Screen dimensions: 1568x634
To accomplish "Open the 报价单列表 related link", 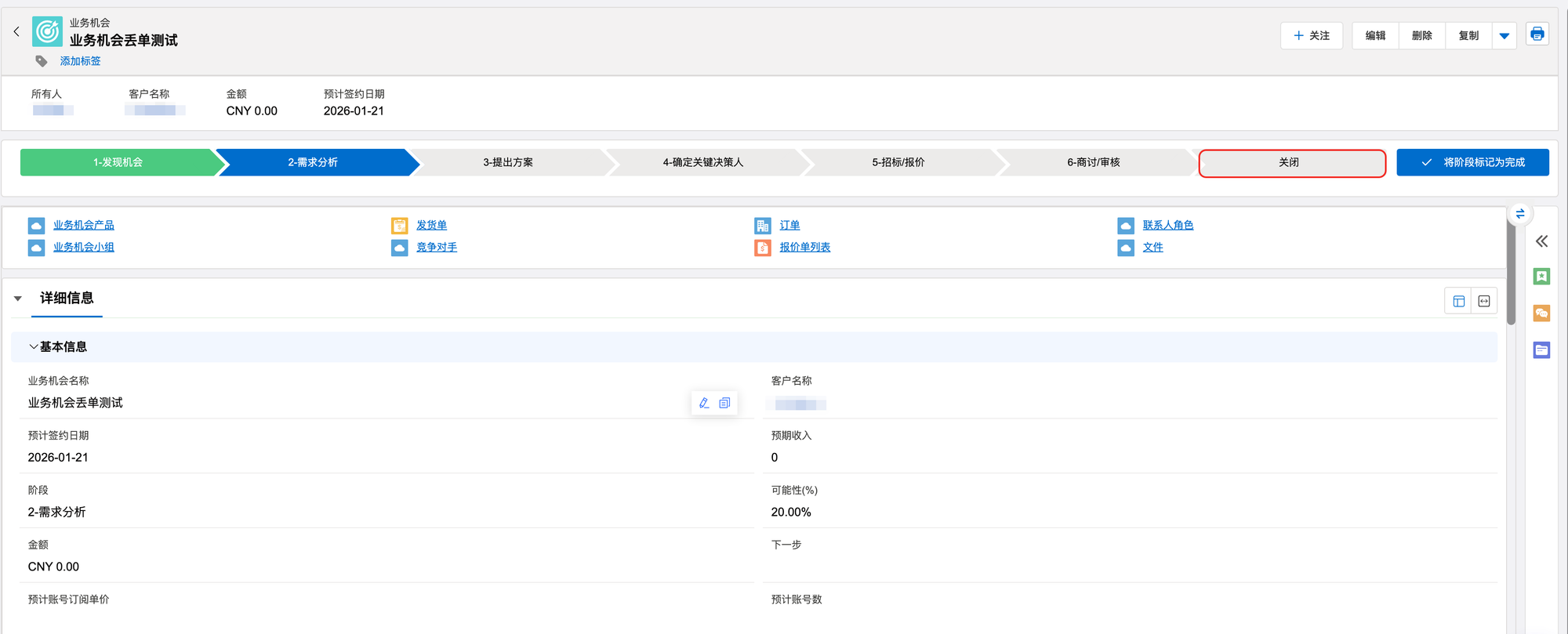I will click(x=804, y=247).
